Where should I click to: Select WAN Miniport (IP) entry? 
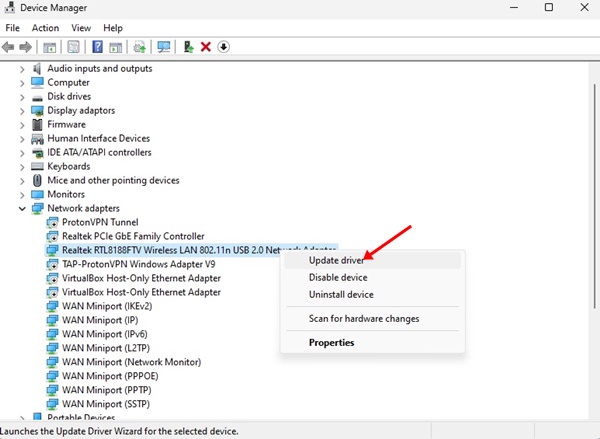pyautogui.click(x=100, y=320)
